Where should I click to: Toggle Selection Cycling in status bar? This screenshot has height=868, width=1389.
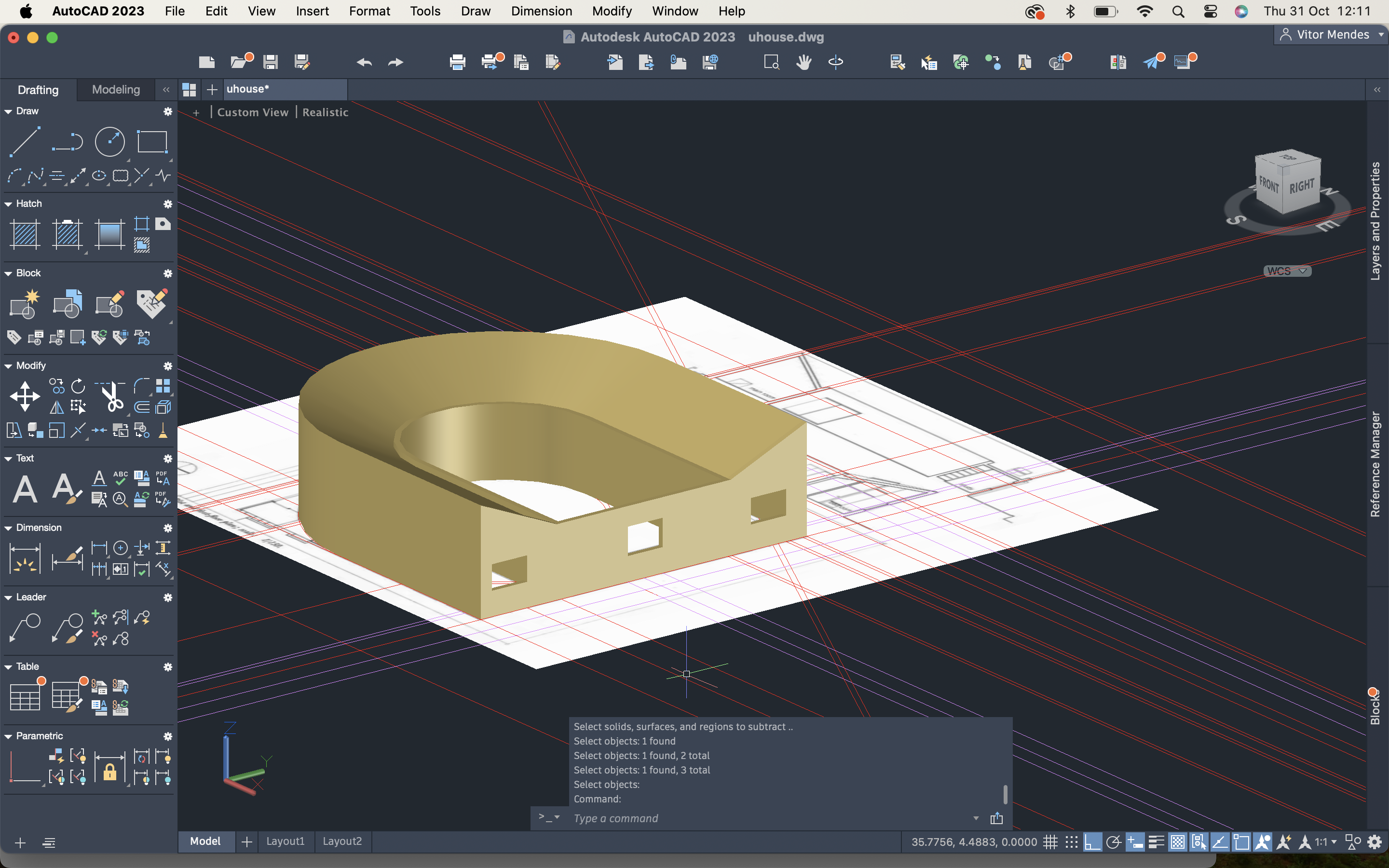click(1198, 842)
